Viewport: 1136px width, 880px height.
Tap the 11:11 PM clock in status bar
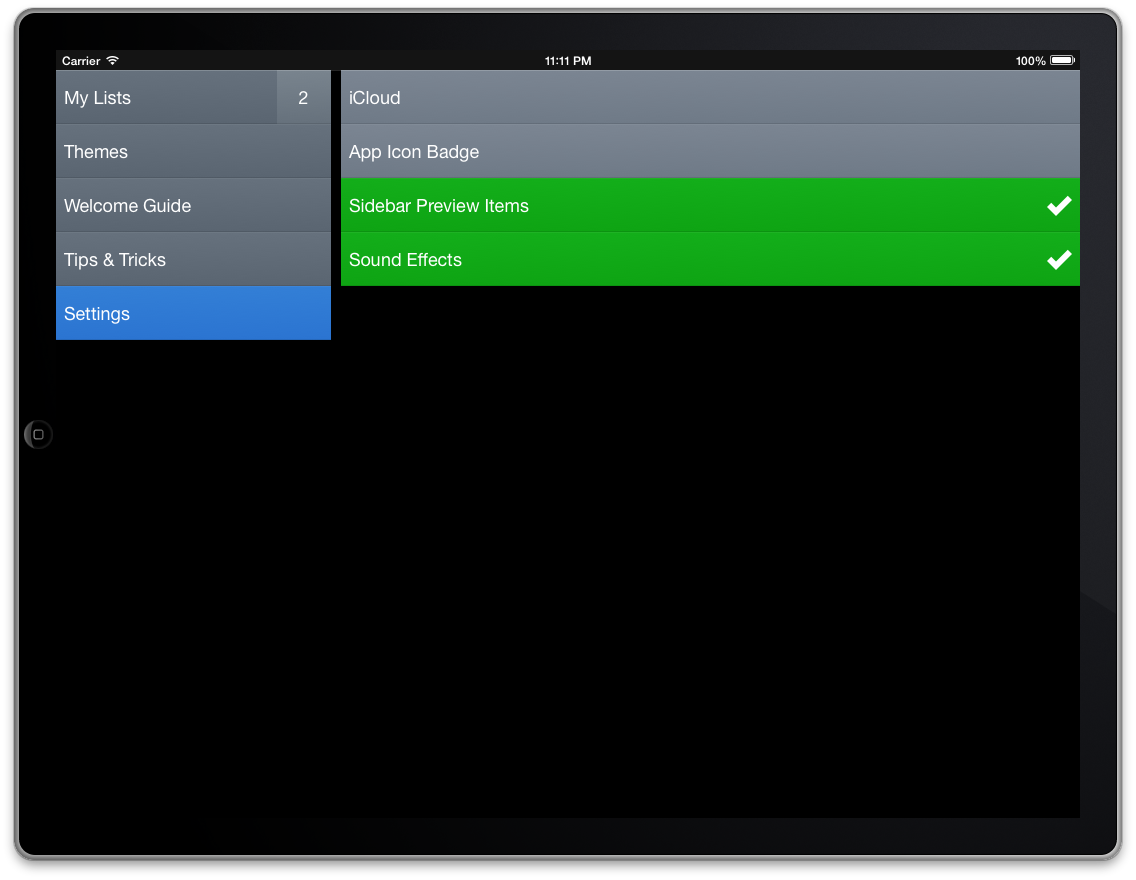(x=568, y=61)
